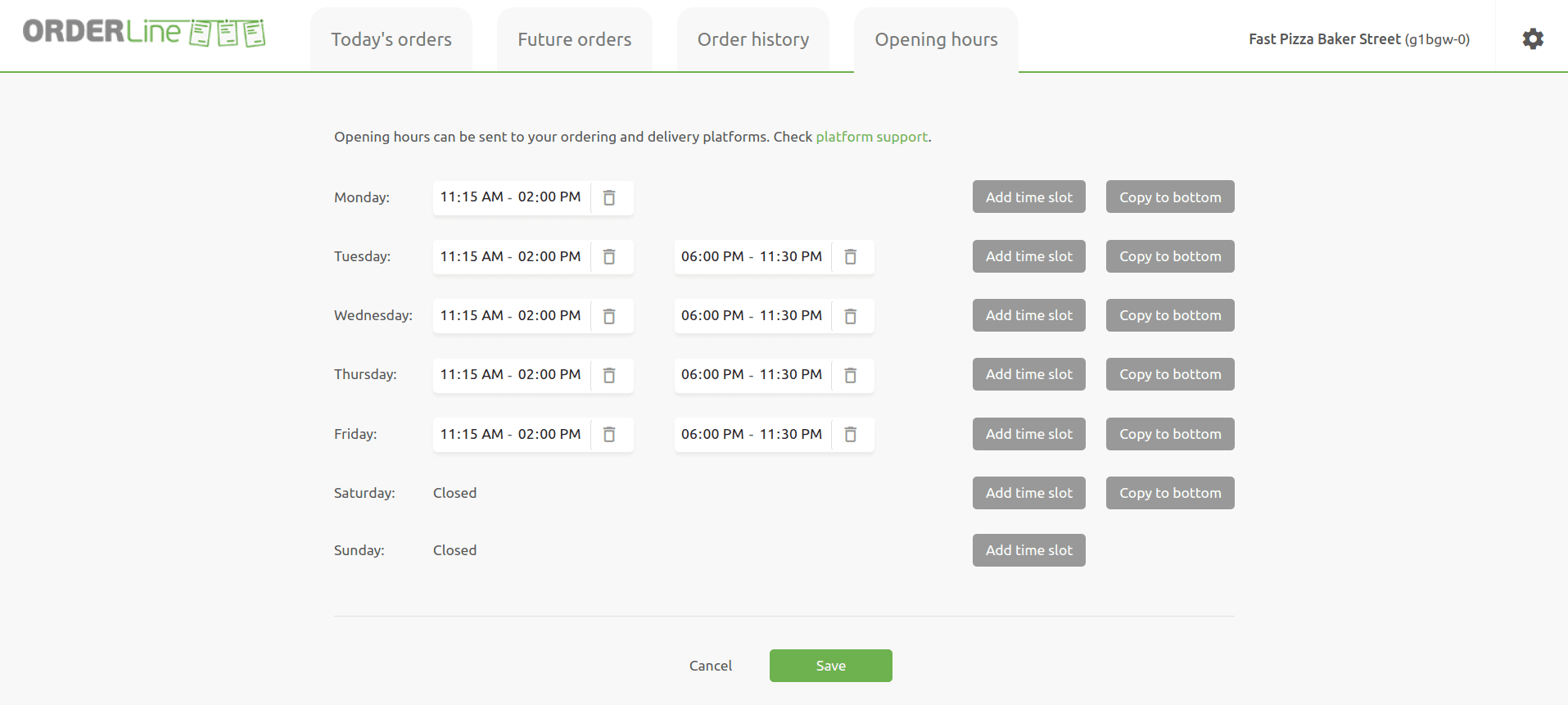Remove Tuesday's 06:00 PM evening slot

click(851, 257)
